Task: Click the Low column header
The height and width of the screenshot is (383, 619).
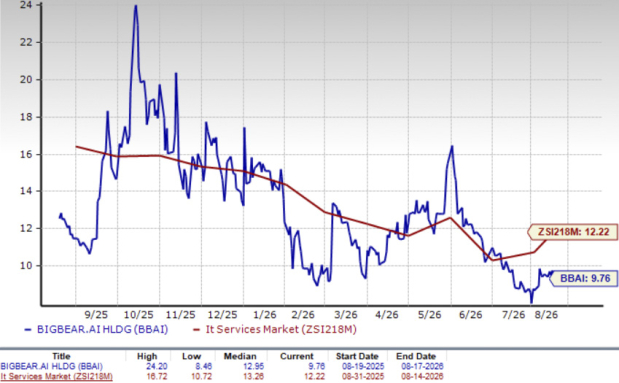Action: pyautogui.click(x=191, y=356)
